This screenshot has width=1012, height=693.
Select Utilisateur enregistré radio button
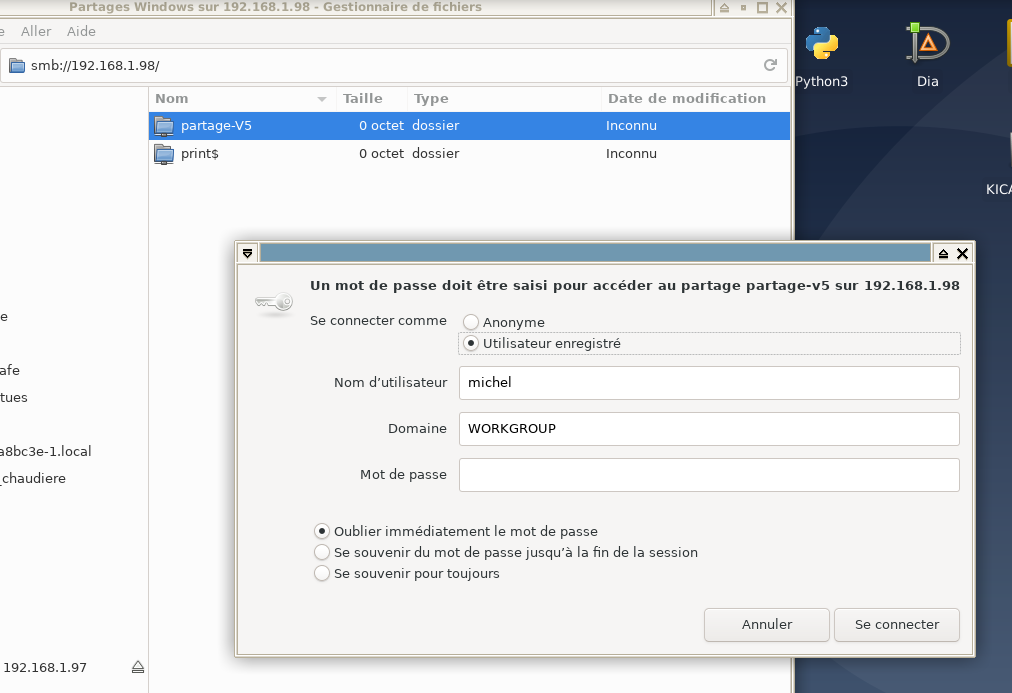point(471,343)
